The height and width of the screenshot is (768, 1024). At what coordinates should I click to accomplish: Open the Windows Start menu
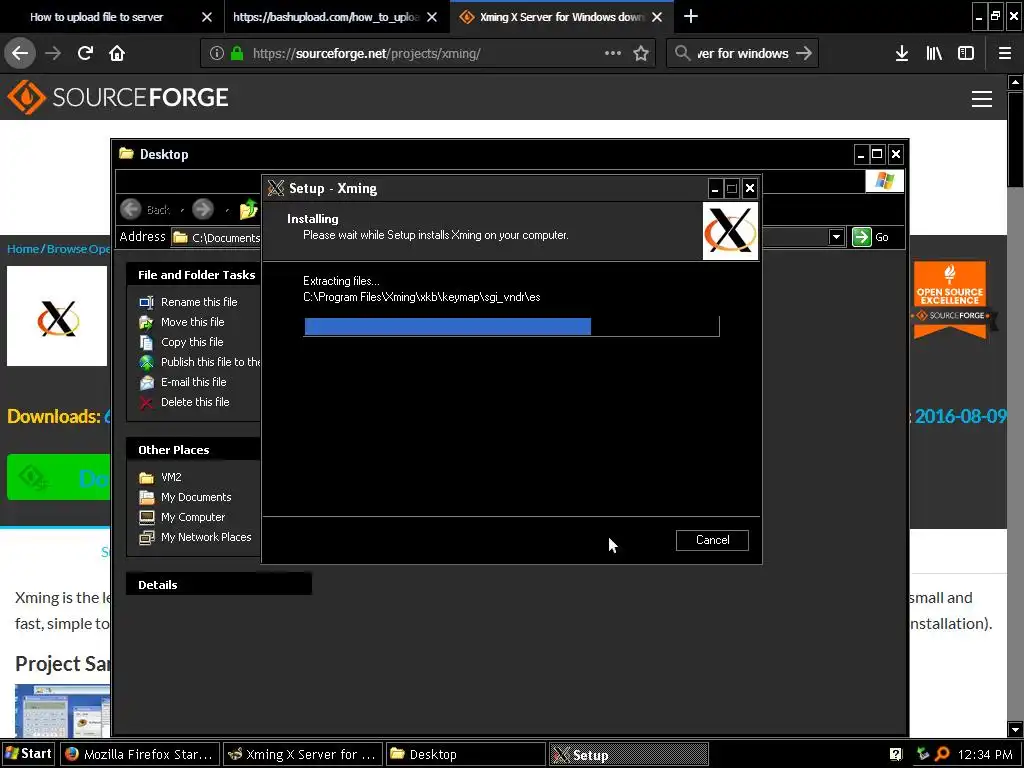[x=29, y=754]
